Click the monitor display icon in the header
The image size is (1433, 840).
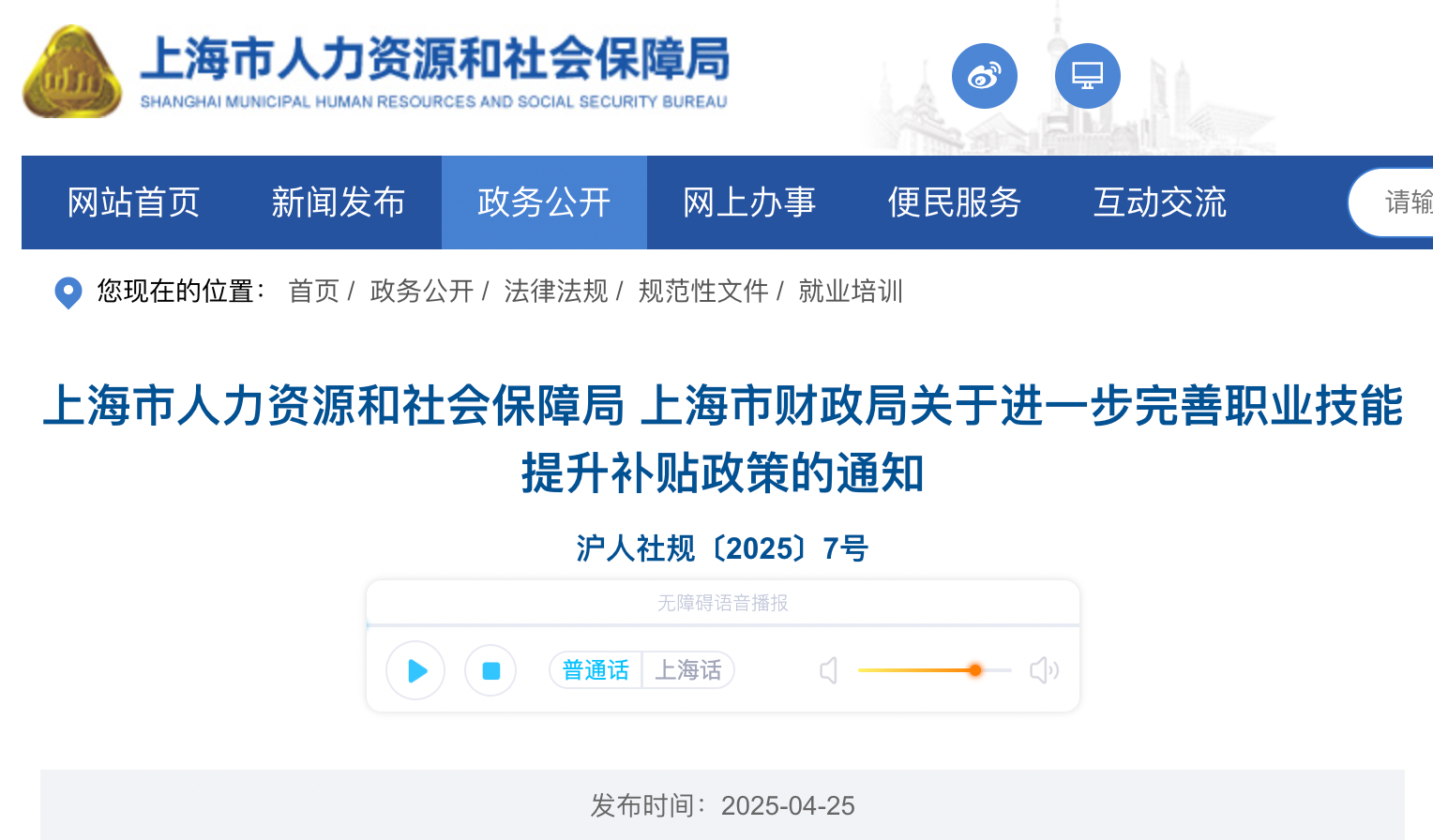[1087, 76]
